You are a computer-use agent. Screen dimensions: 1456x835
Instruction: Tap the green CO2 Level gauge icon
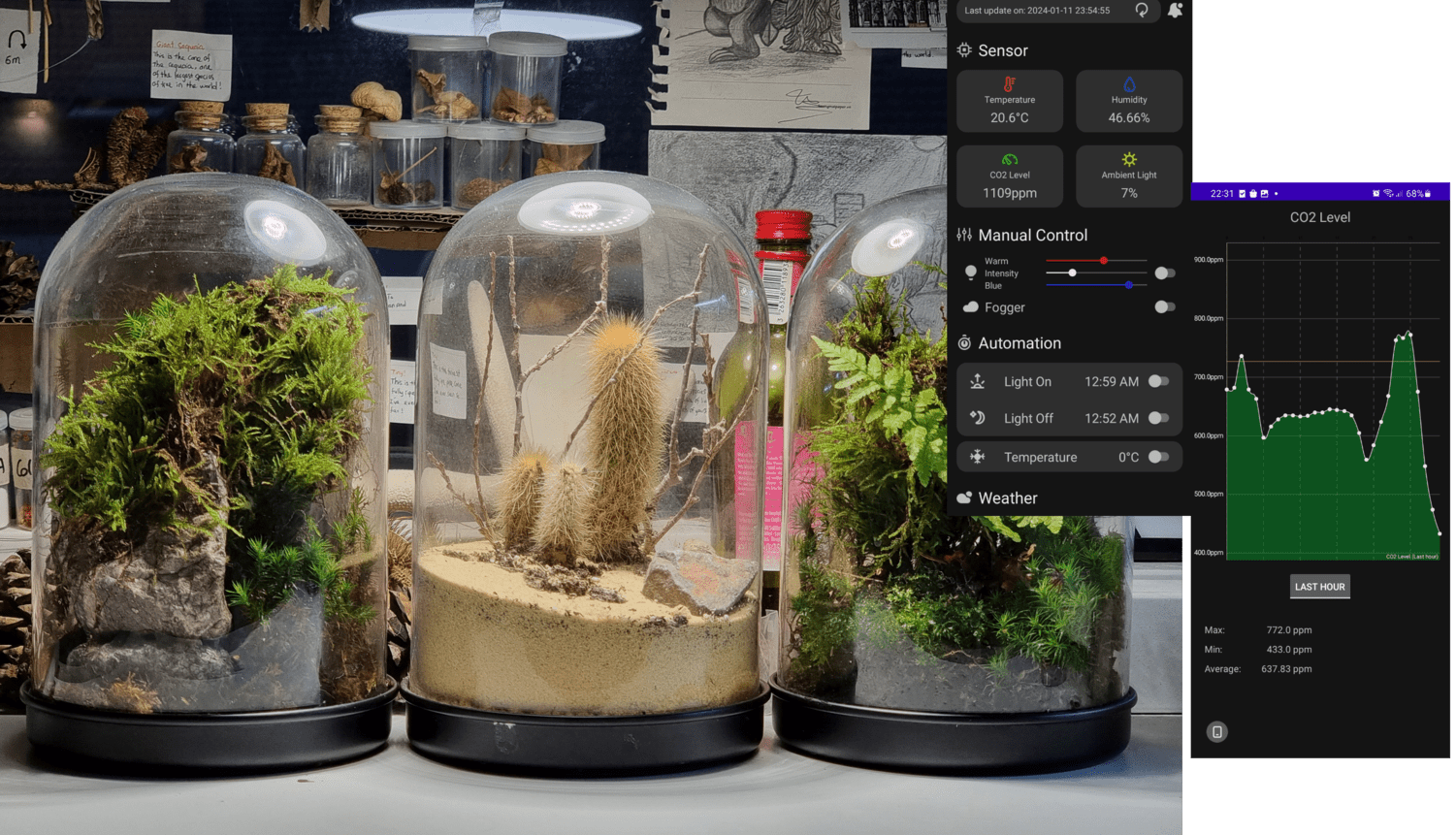click(1010, 160)
